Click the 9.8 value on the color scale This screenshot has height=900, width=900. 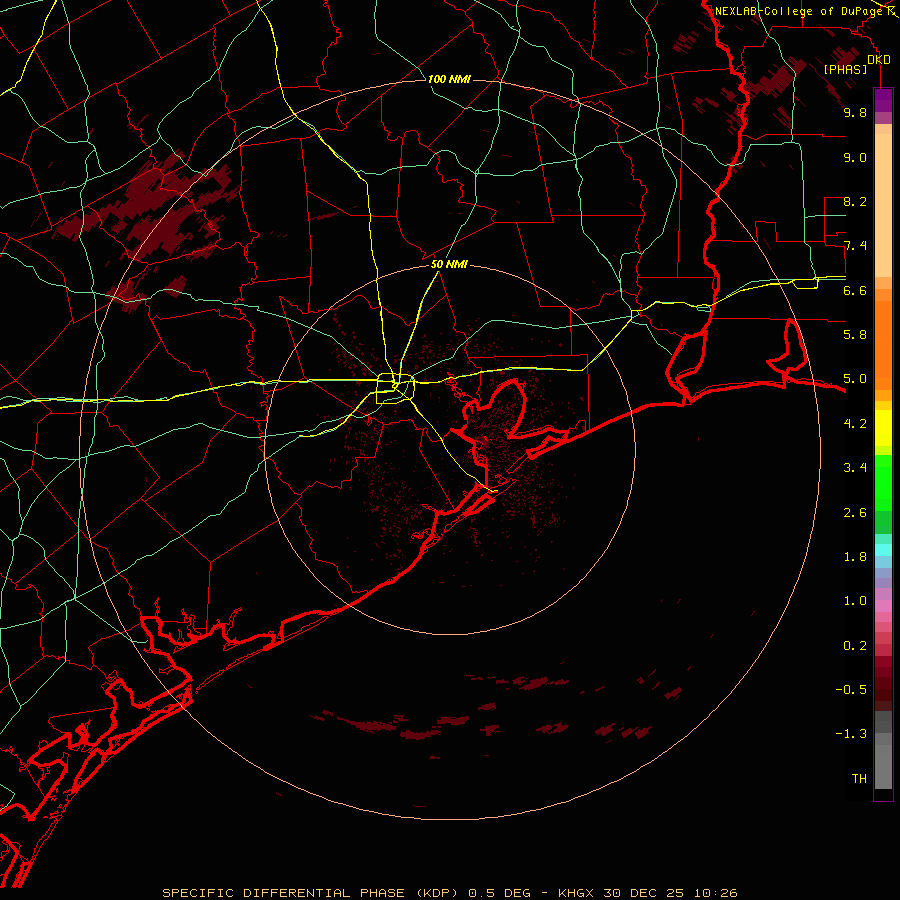pyautogui.click(x=855, y=112)
